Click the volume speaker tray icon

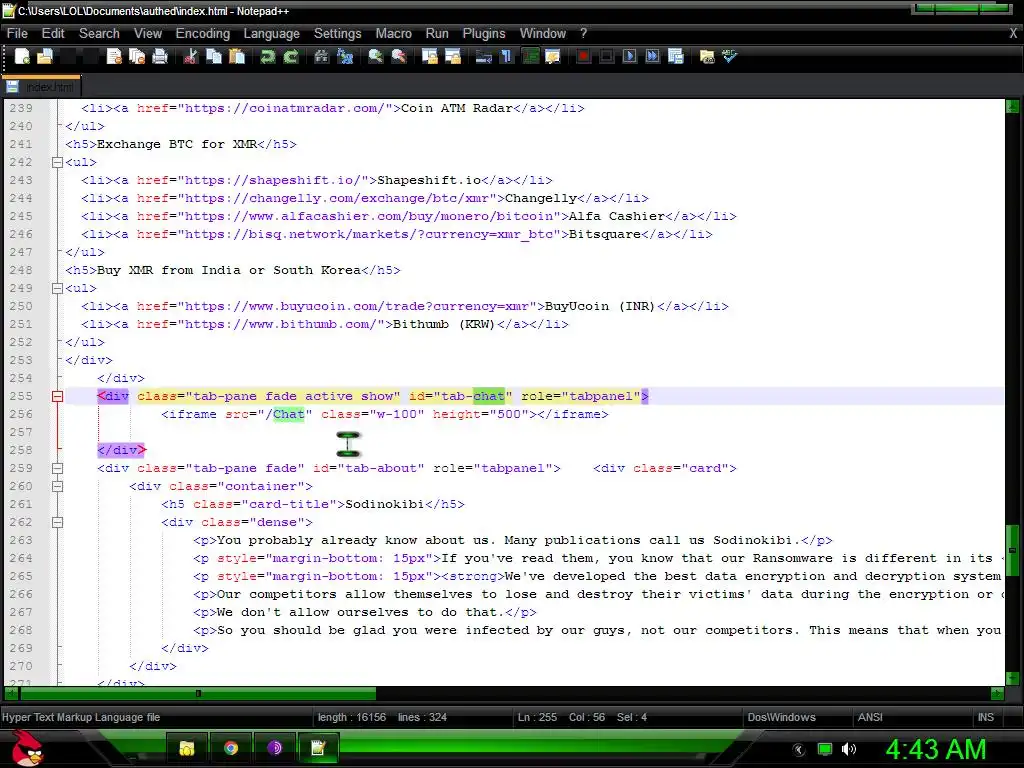pyautogui.click(x=849, y=749)
